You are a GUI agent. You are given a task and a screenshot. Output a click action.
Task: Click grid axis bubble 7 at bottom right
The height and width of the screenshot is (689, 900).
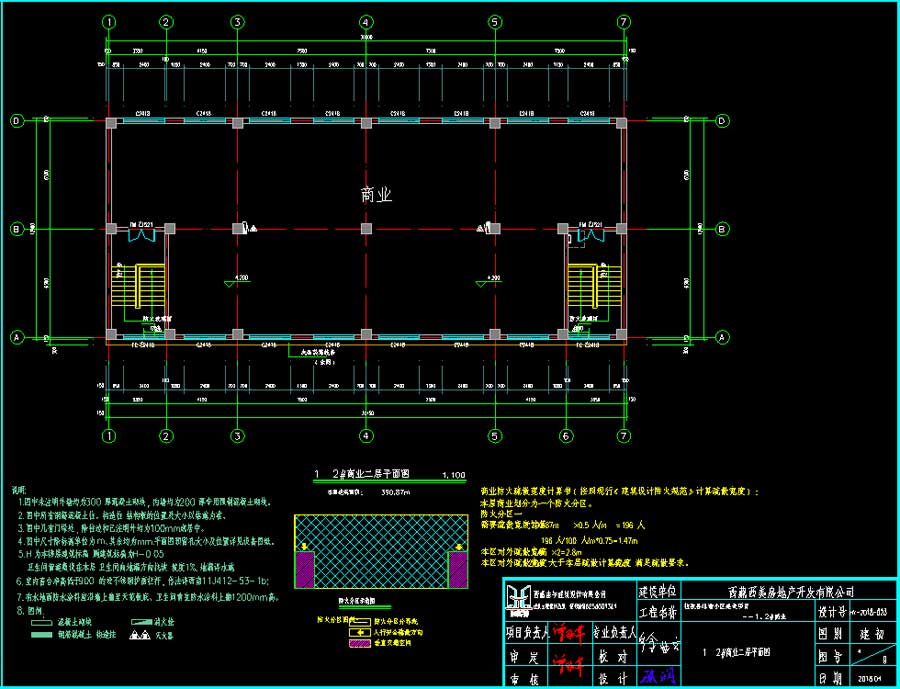(x=623, y=436)
